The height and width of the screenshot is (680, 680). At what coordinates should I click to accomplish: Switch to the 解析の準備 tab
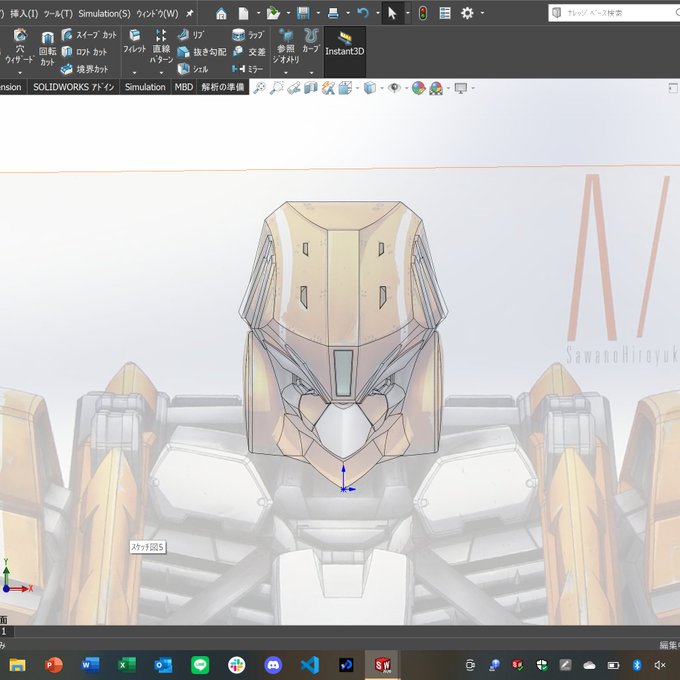222,87
